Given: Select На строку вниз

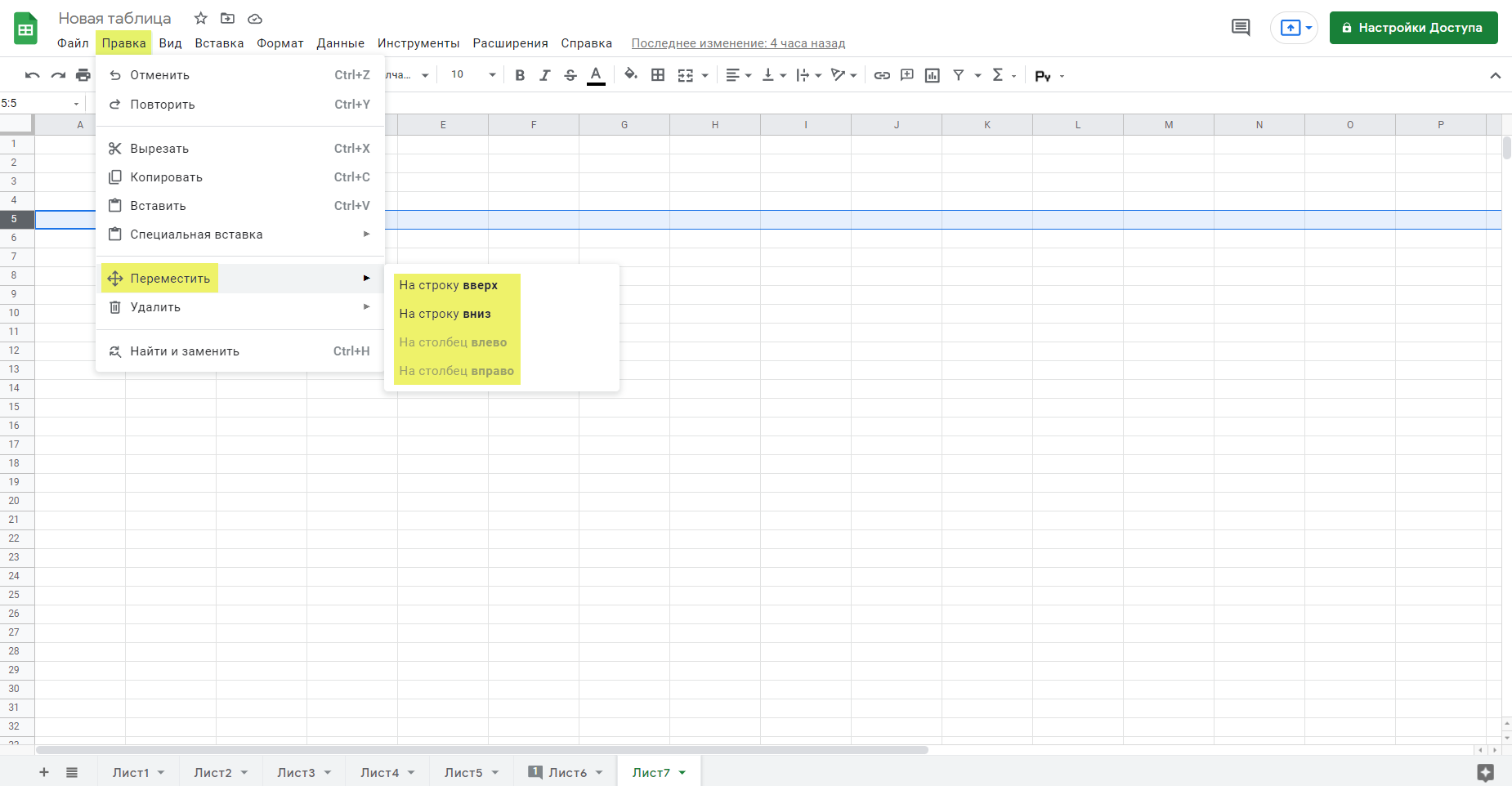Looking at the screenshot, I should [502, 314].
